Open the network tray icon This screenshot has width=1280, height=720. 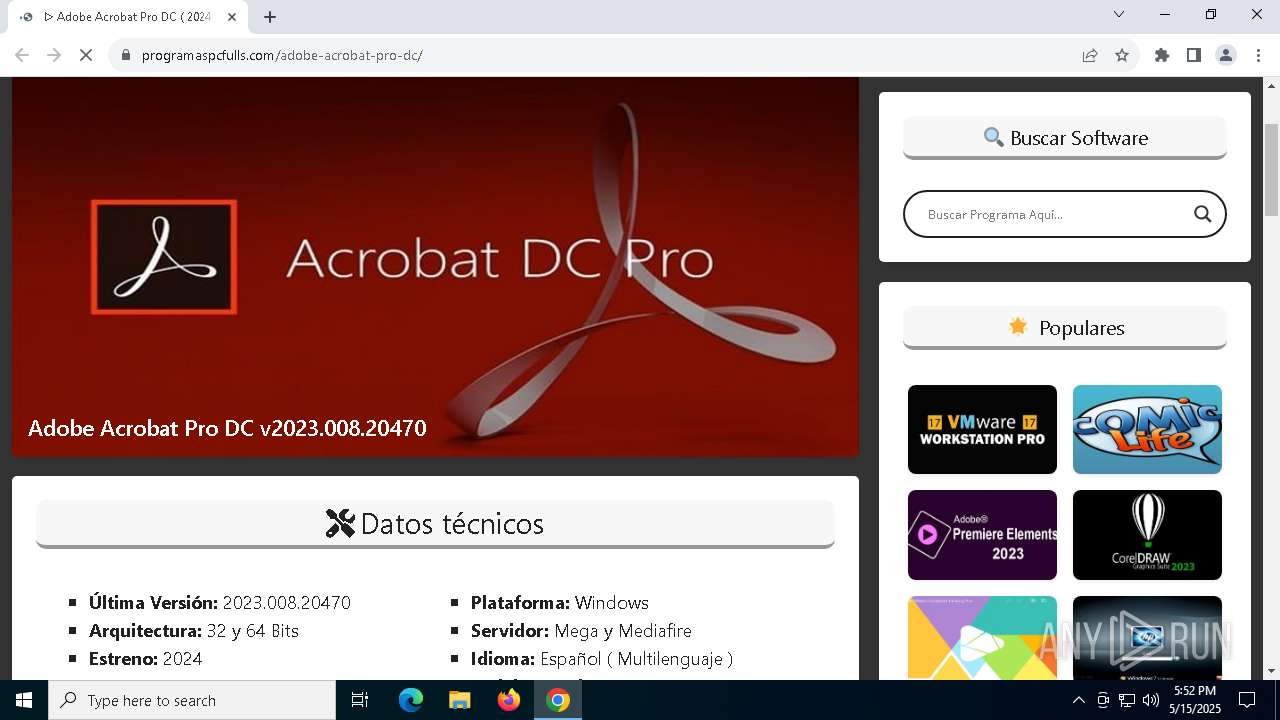(1127, 700)
